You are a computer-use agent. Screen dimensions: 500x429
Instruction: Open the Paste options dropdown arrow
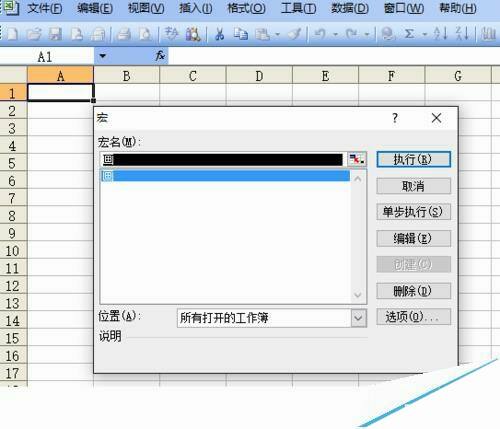click(277, 34)
